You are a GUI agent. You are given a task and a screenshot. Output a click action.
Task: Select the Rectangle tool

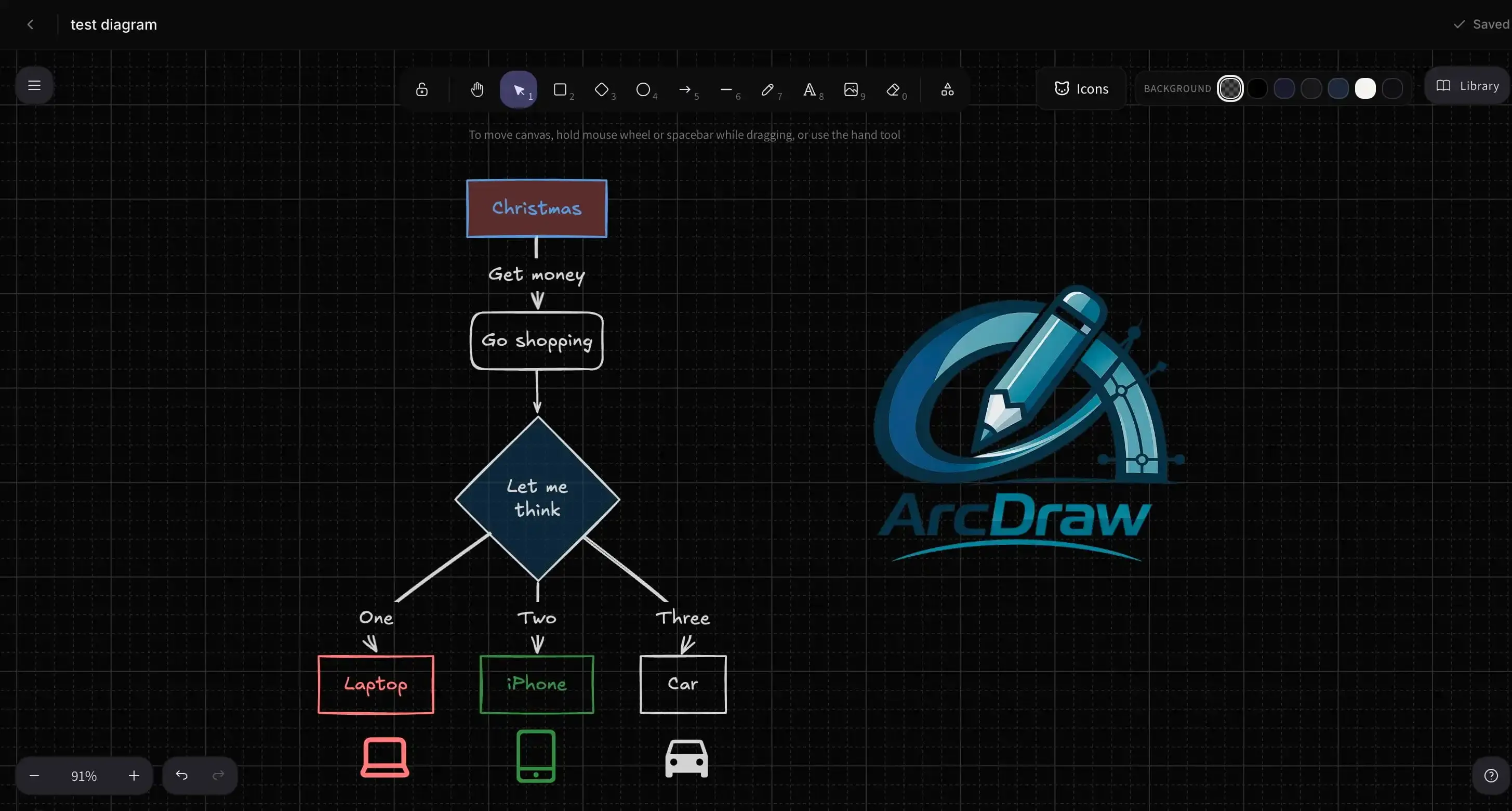560,89
